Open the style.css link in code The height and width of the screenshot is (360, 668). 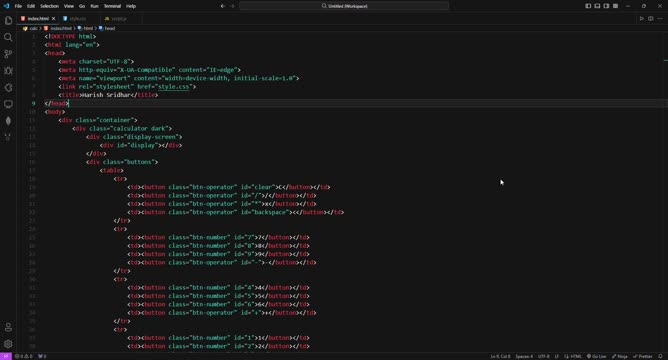coord(173,86)
